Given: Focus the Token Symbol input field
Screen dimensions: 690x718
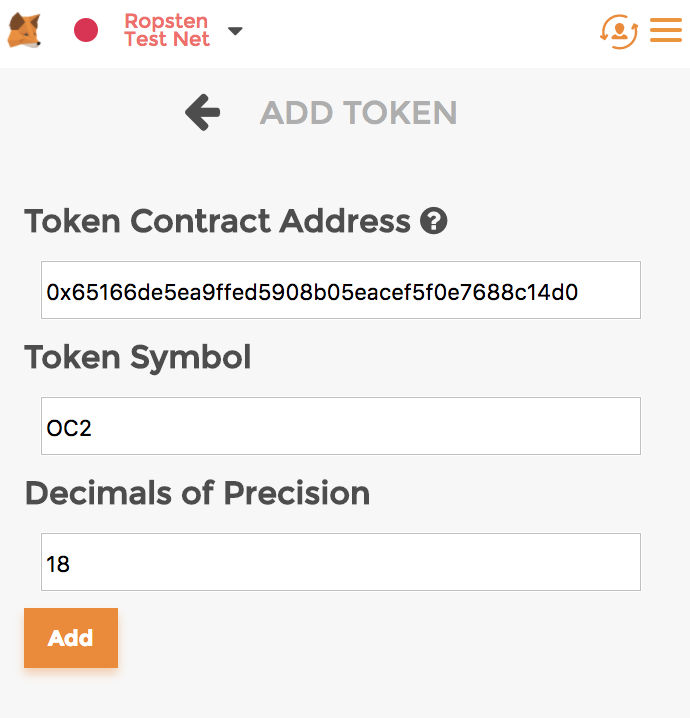Looking at the screenshot, I should click(341, 426).
